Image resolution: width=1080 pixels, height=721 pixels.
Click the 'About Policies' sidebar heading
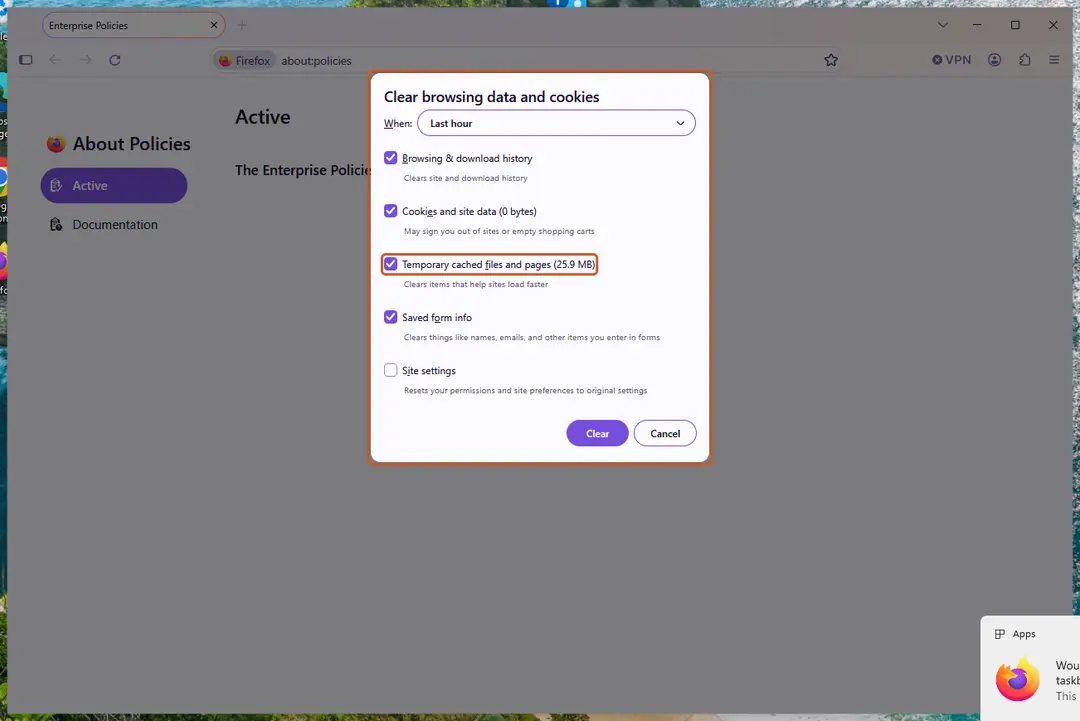pos(132,144)
